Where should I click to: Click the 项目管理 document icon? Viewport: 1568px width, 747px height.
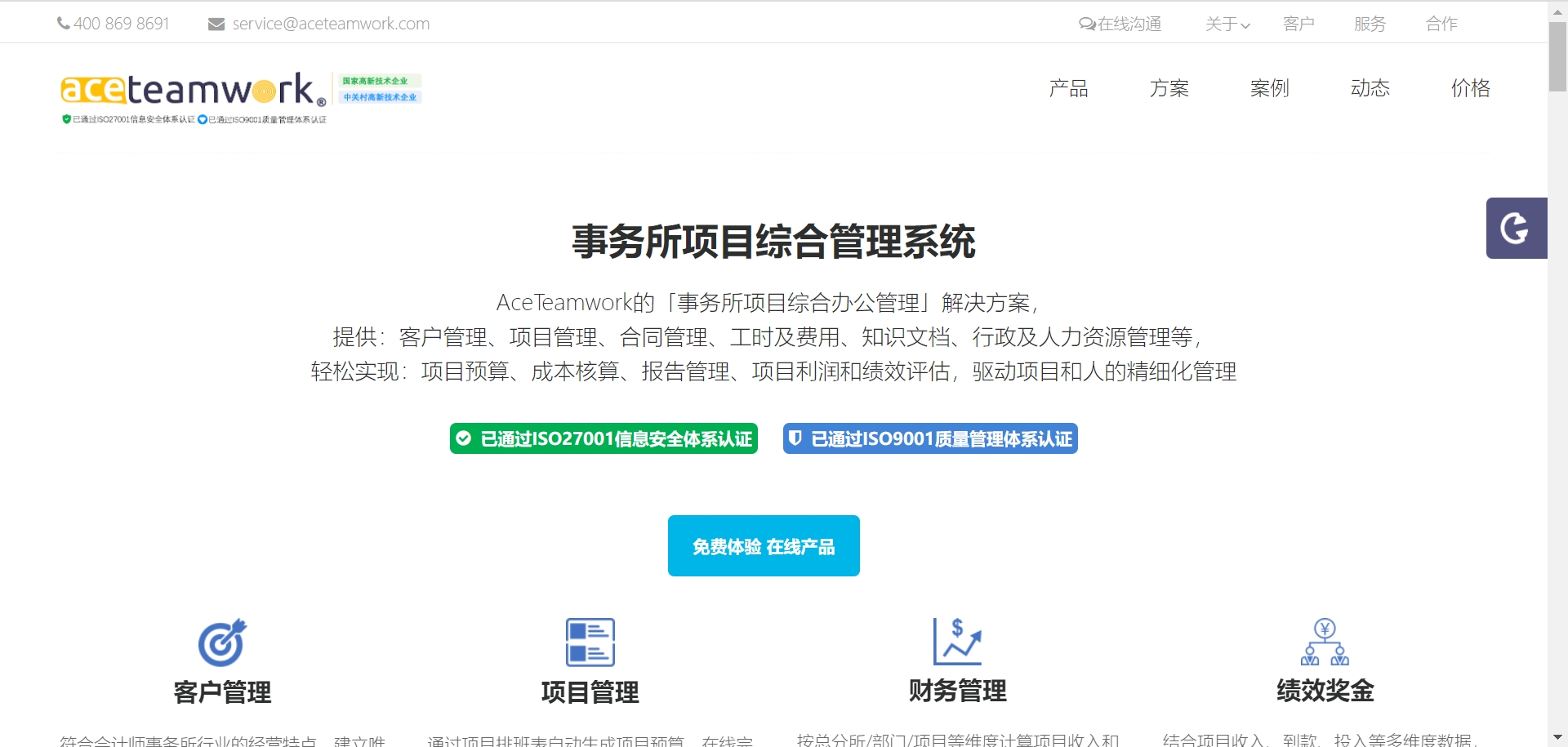590,642
